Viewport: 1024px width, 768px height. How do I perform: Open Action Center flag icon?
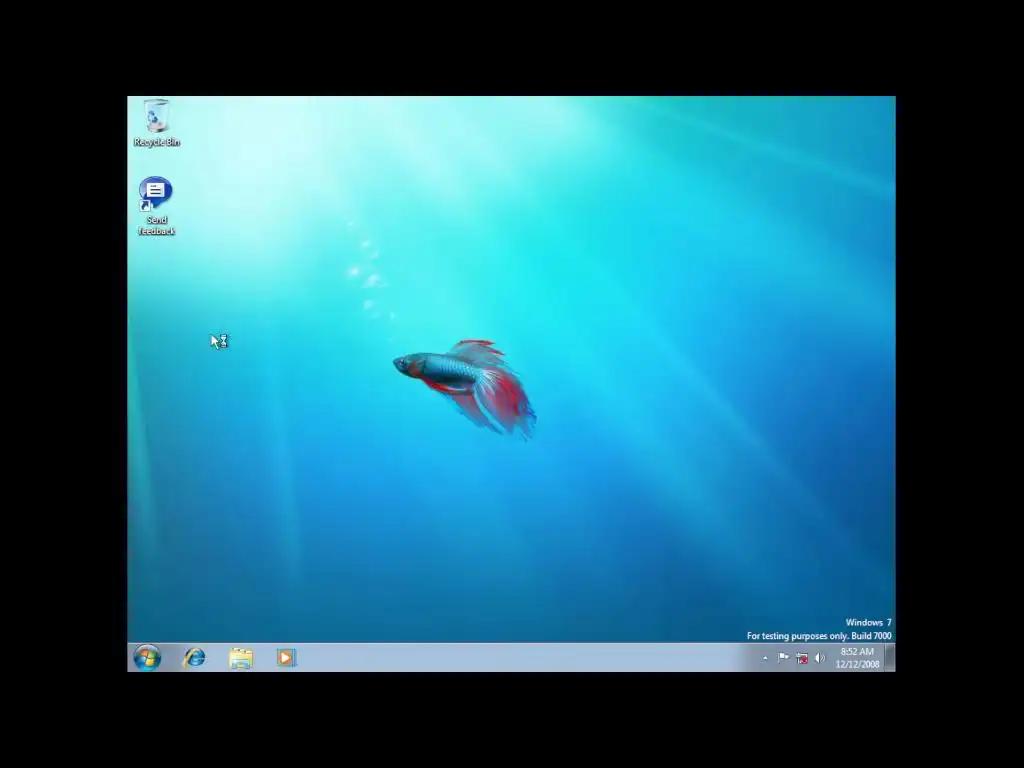click(x=783, y=658)
